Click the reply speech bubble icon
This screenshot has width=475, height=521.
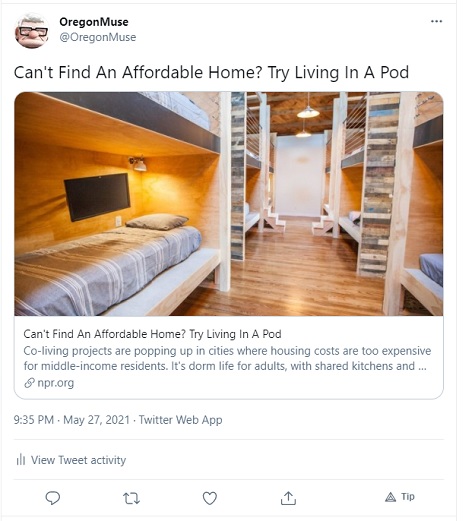53,498
